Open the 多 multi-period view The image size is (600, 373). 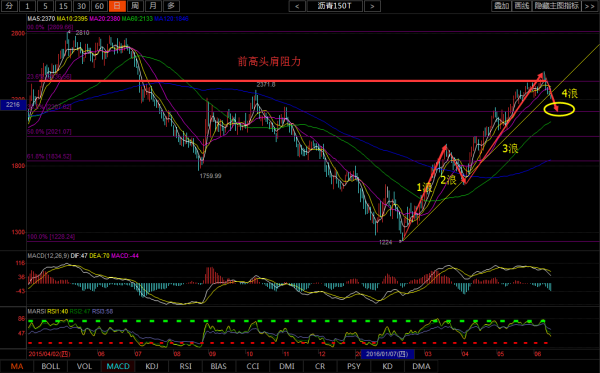171,6
